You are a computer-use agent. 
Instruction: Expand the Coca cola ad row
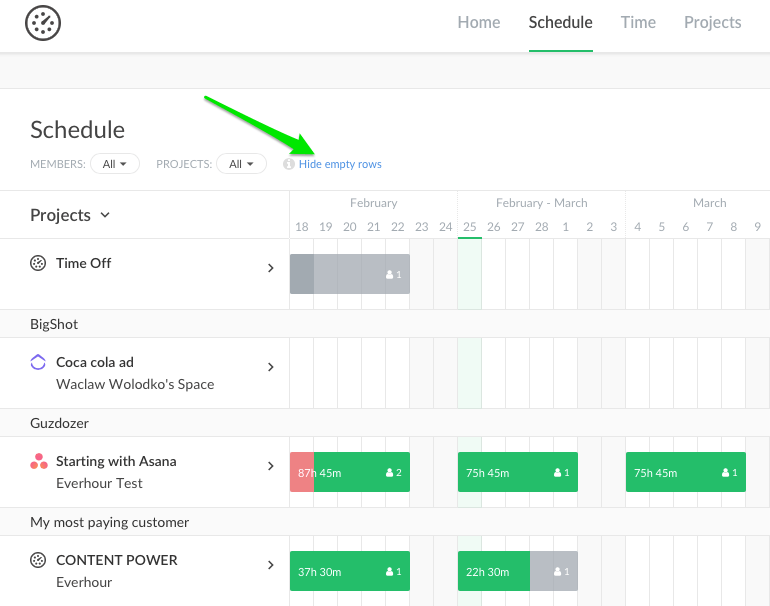point(270,367)
